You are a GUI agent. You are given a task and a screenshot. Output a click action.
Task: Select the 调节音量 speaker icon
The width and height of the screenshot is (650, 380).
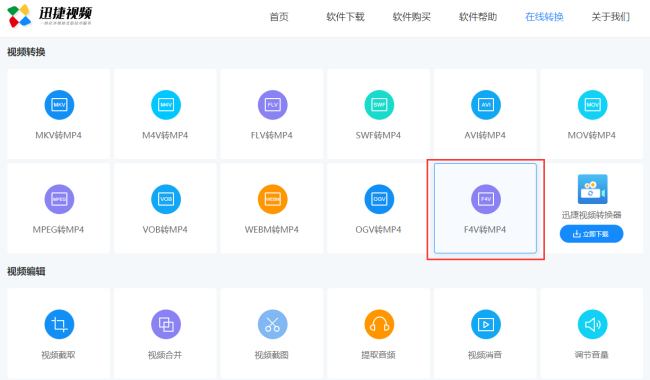click(x=592, y=324)
